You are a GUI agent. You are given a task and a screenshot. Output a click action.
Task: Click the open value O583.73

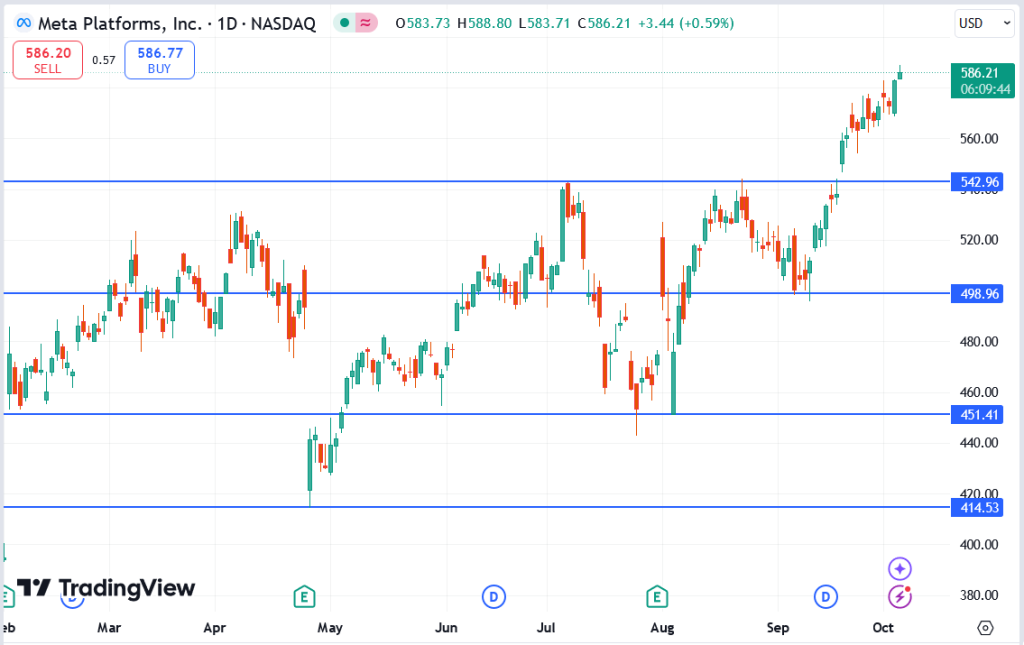(423, 24)
